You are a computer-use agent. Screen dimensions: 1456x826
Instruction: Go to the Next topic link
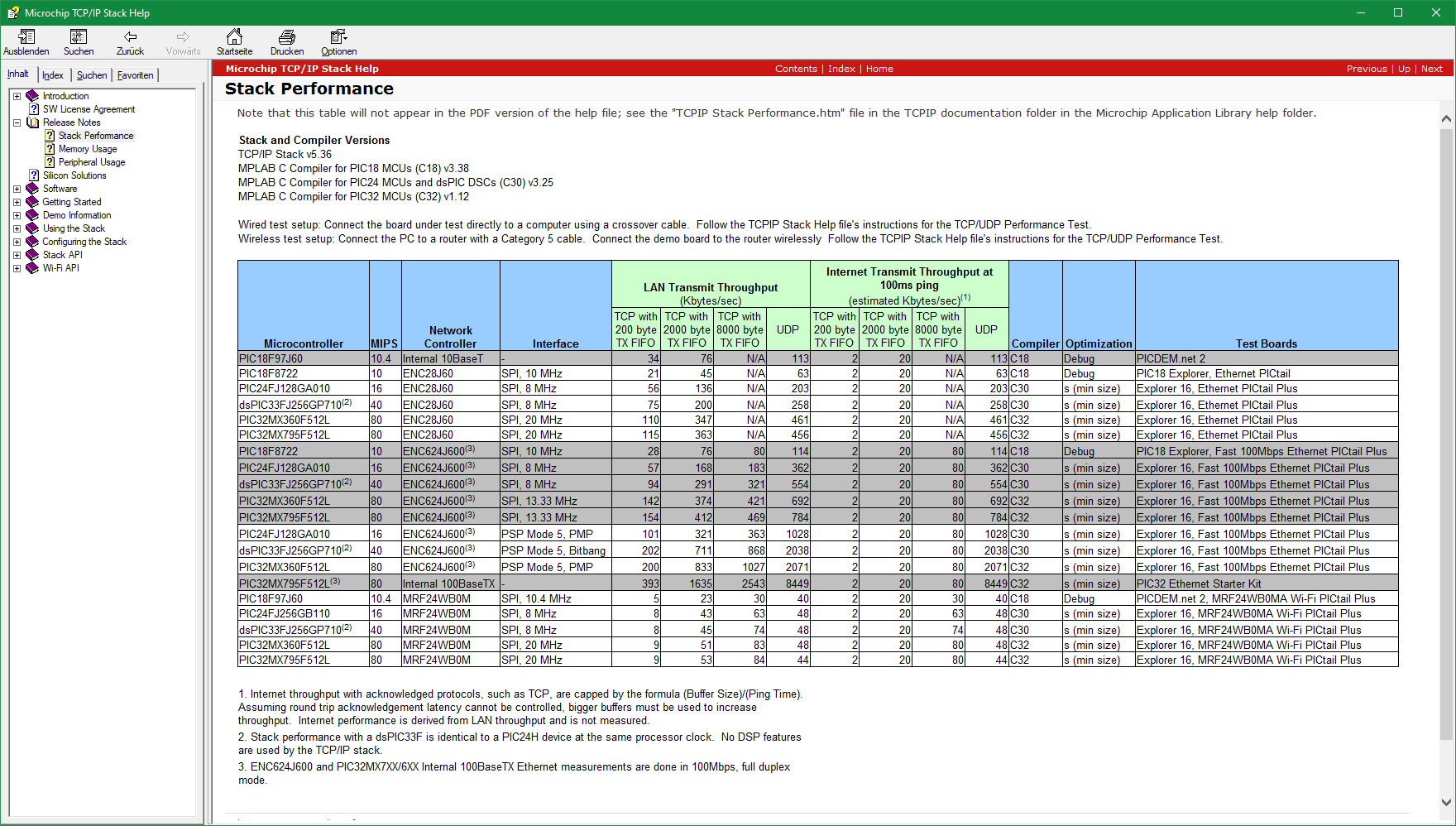tap(1431, 69)
